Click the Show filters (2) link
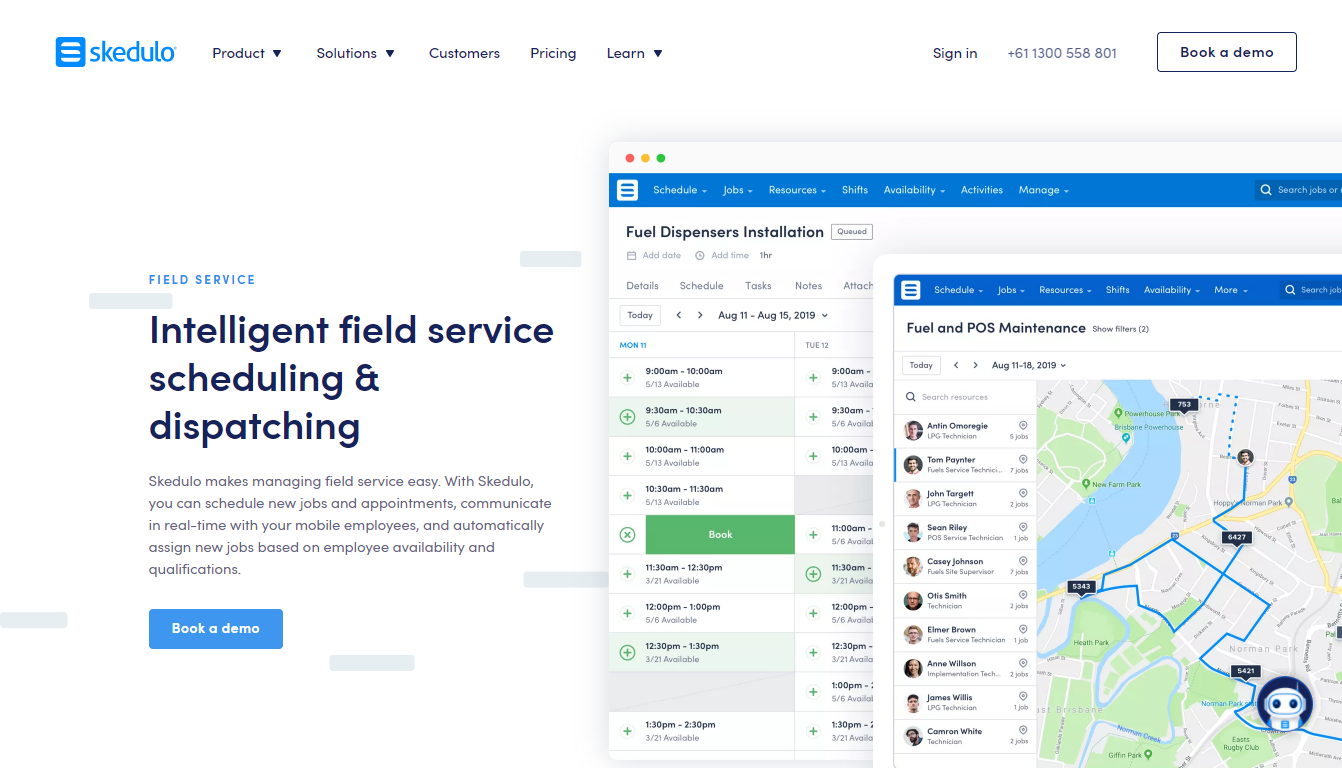This screenshot has width=1342, height=768. point(1120,329)
